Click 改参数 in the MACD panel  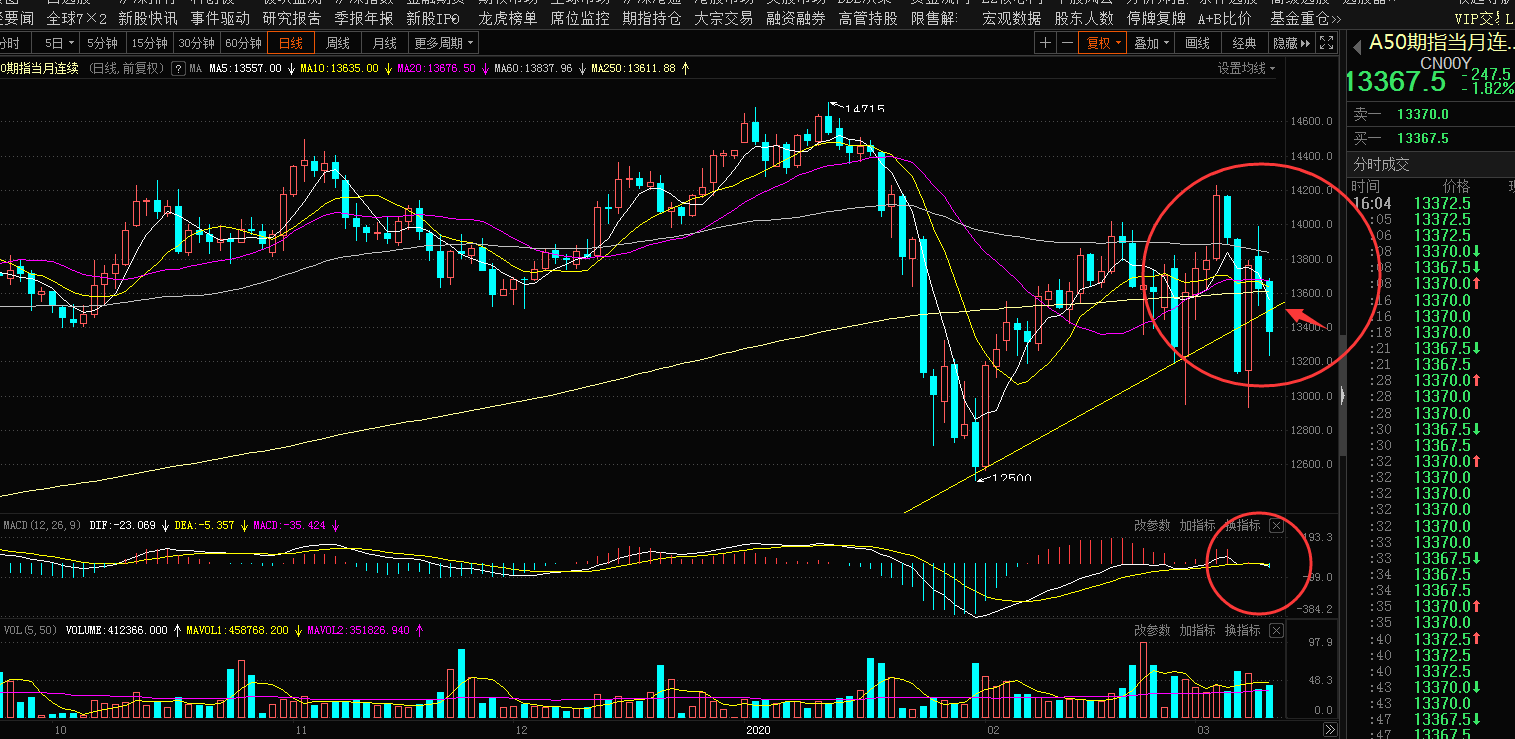(1152, 525)
